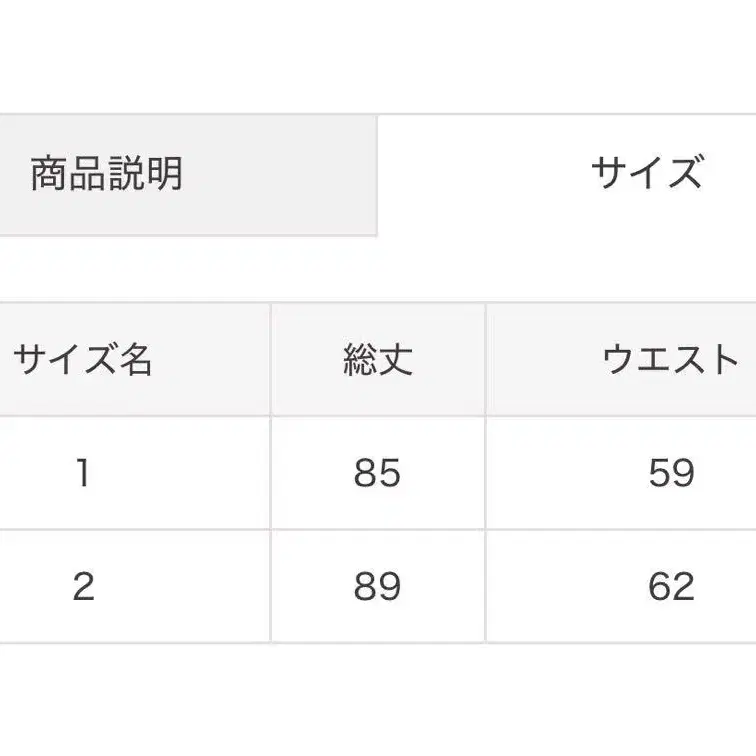The image size is (756, 756).
Task: Click the border between サイズ名 and 総丈 headers
Action: click(270, 360)
